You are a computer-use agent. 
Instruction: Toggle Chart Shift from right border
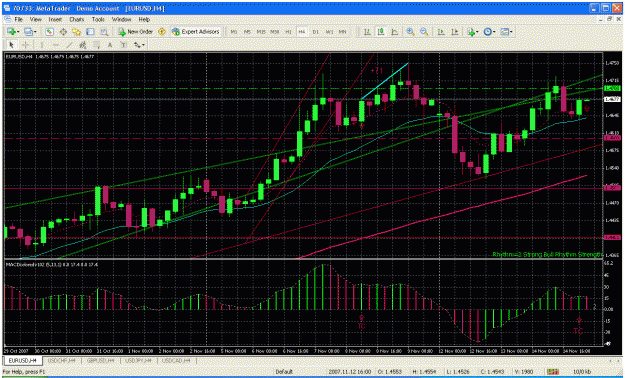(454, 32)
